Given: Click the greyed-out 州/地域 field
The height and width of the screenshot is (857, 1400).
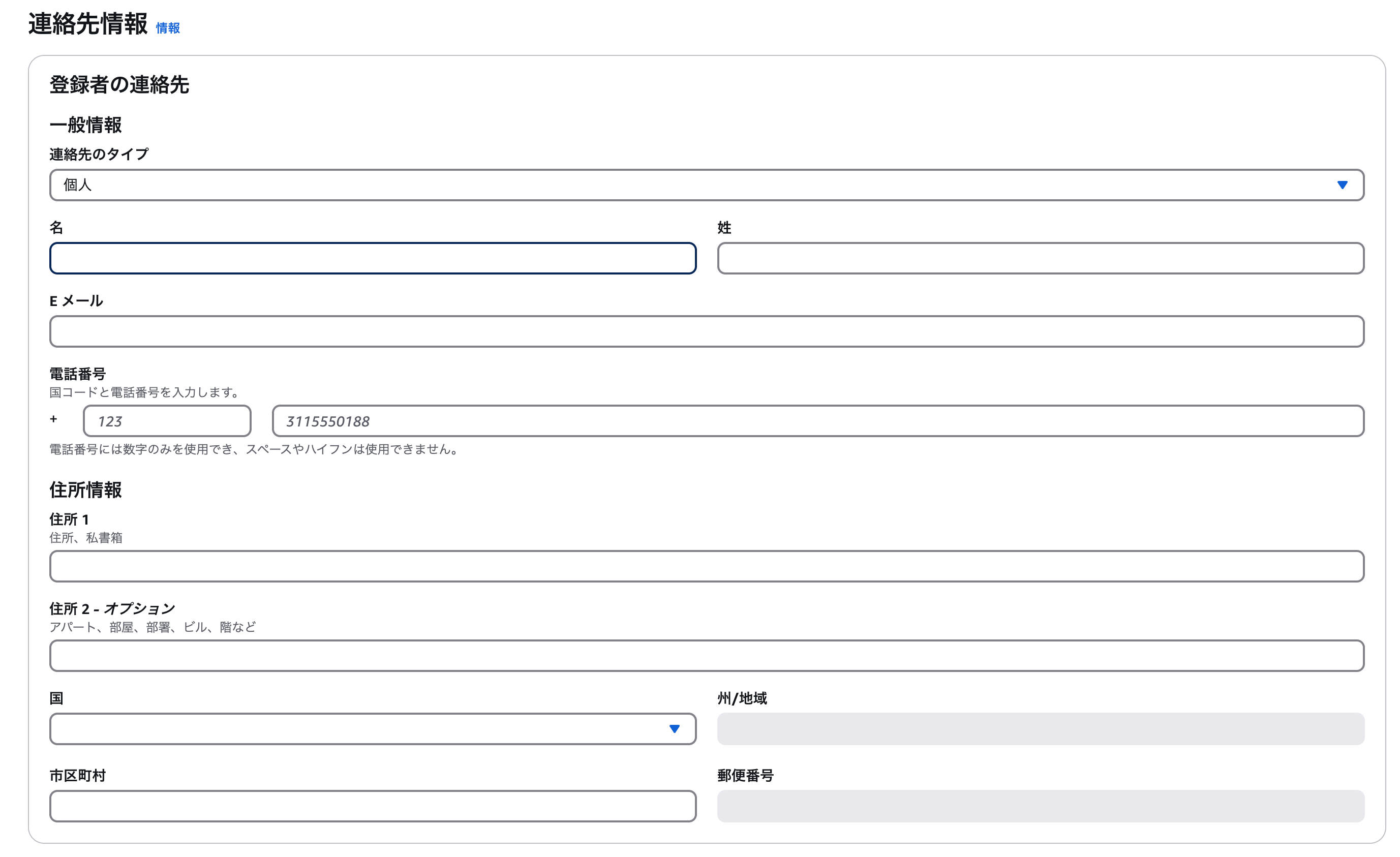Looking at the screenshot, I should point(1040,728).
